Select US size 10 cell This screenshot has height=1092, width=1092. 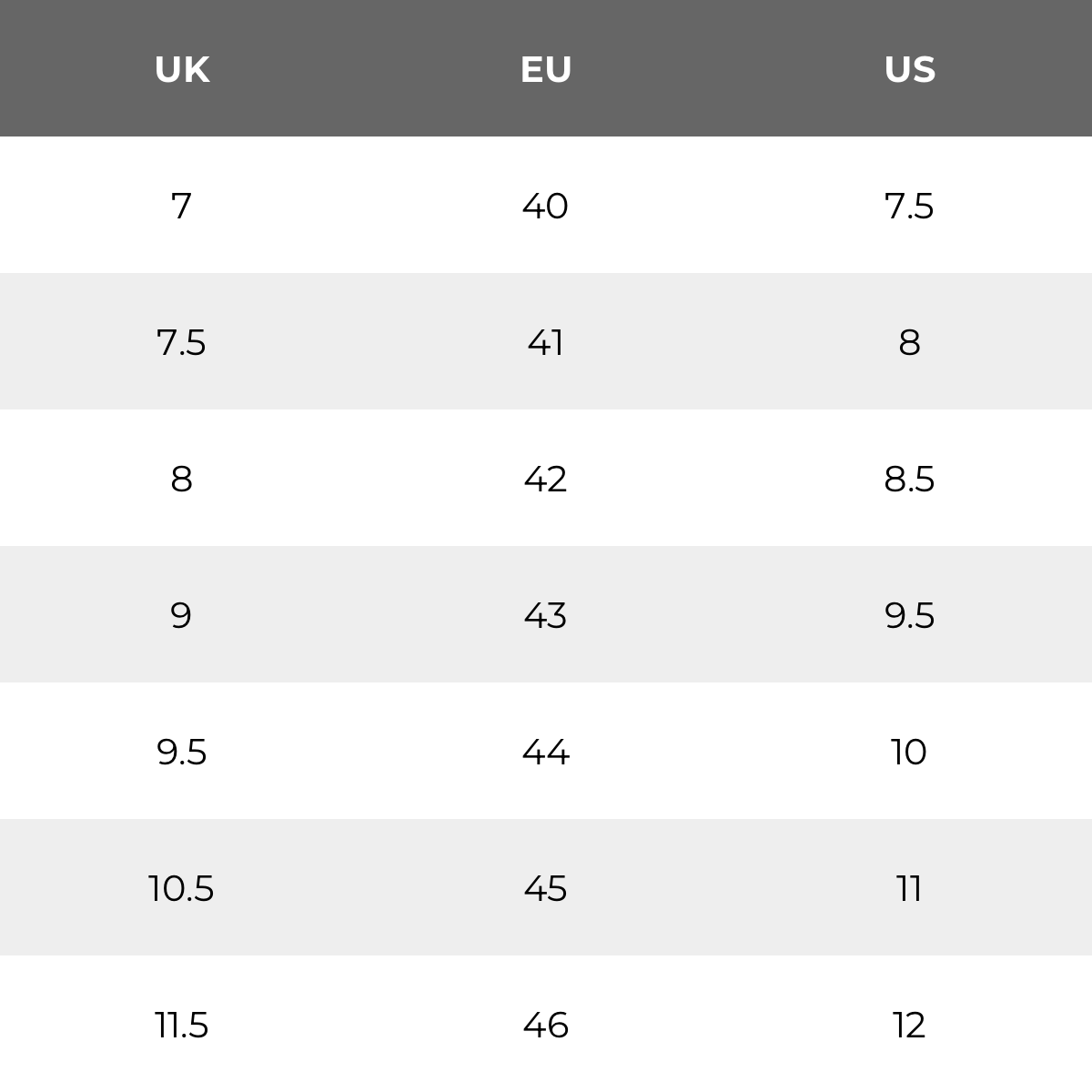tap(909, 752)
